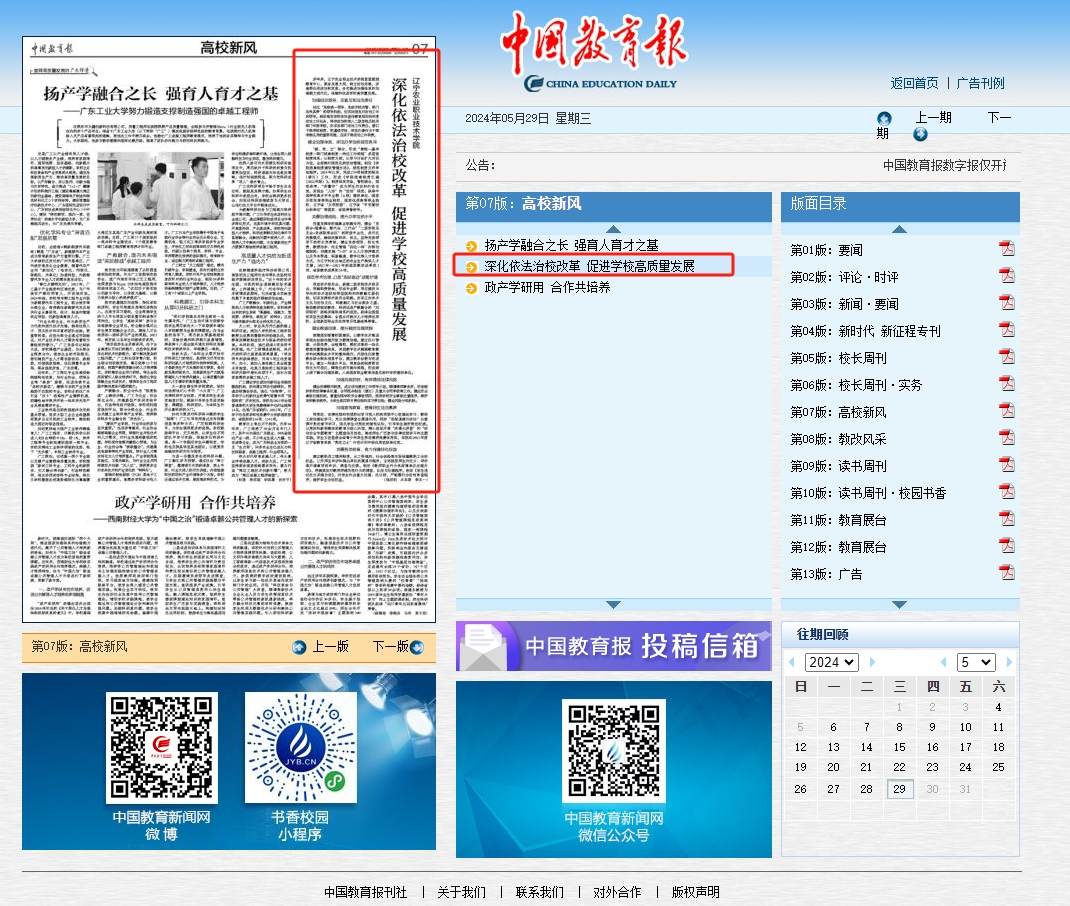The height and width of the screenshot is (906, 1070).
Task: Click the 中国教育报 red logo
Action: click(594, 42)
